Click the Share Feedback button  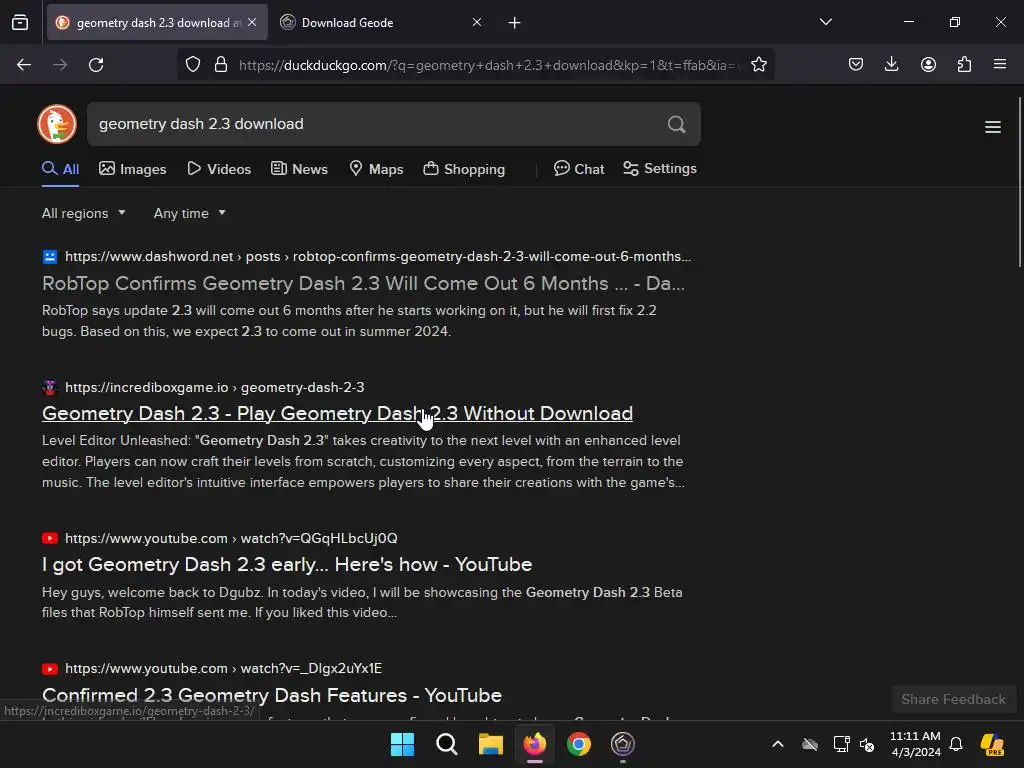953,699
